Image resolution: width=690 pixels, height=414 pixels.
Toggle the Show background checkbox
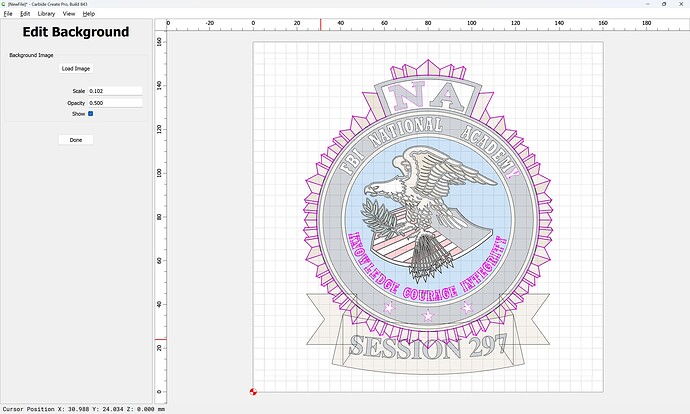(91, 114)
